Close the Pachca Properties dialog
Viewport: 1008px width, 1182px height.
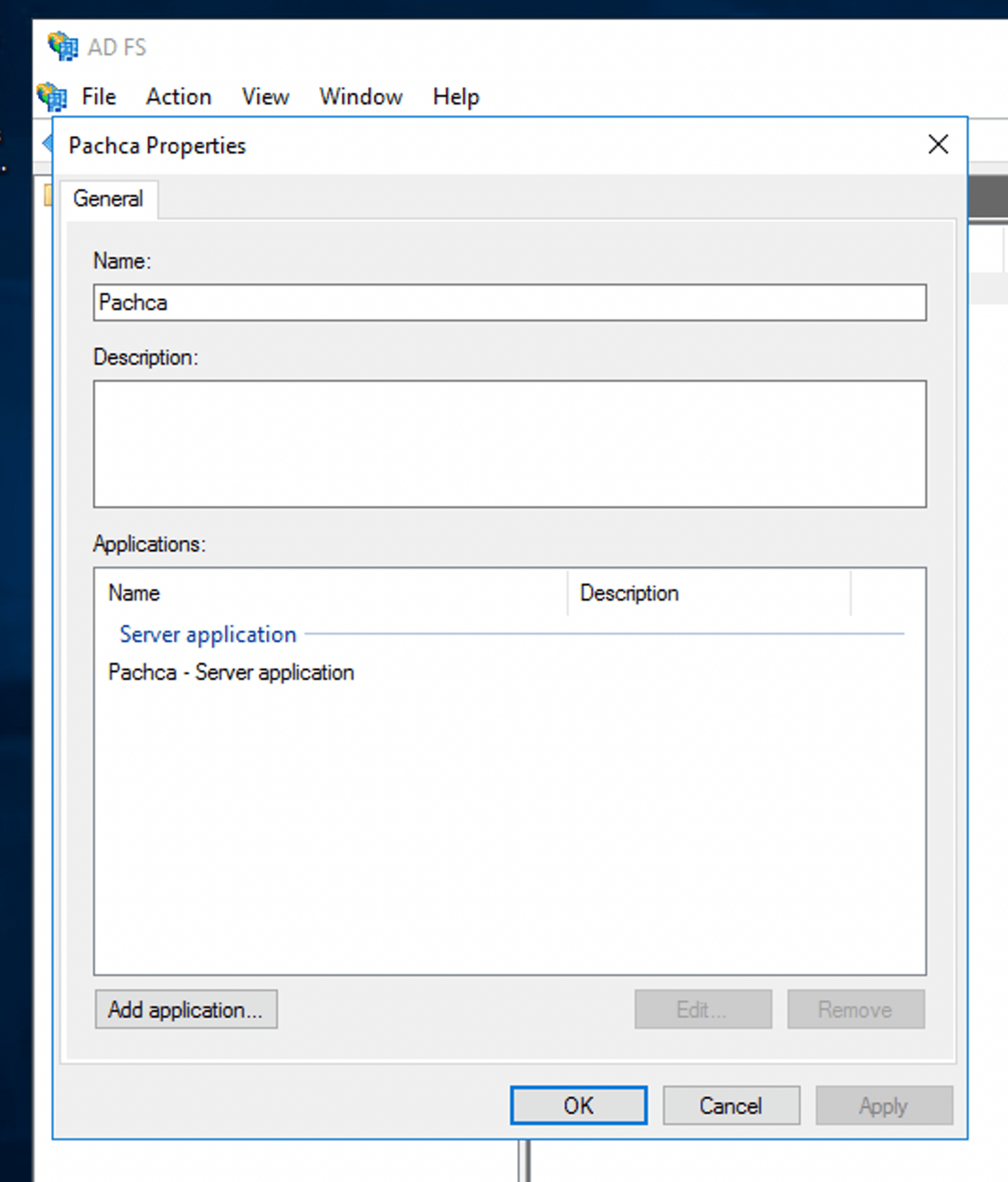tap(938, 144)
